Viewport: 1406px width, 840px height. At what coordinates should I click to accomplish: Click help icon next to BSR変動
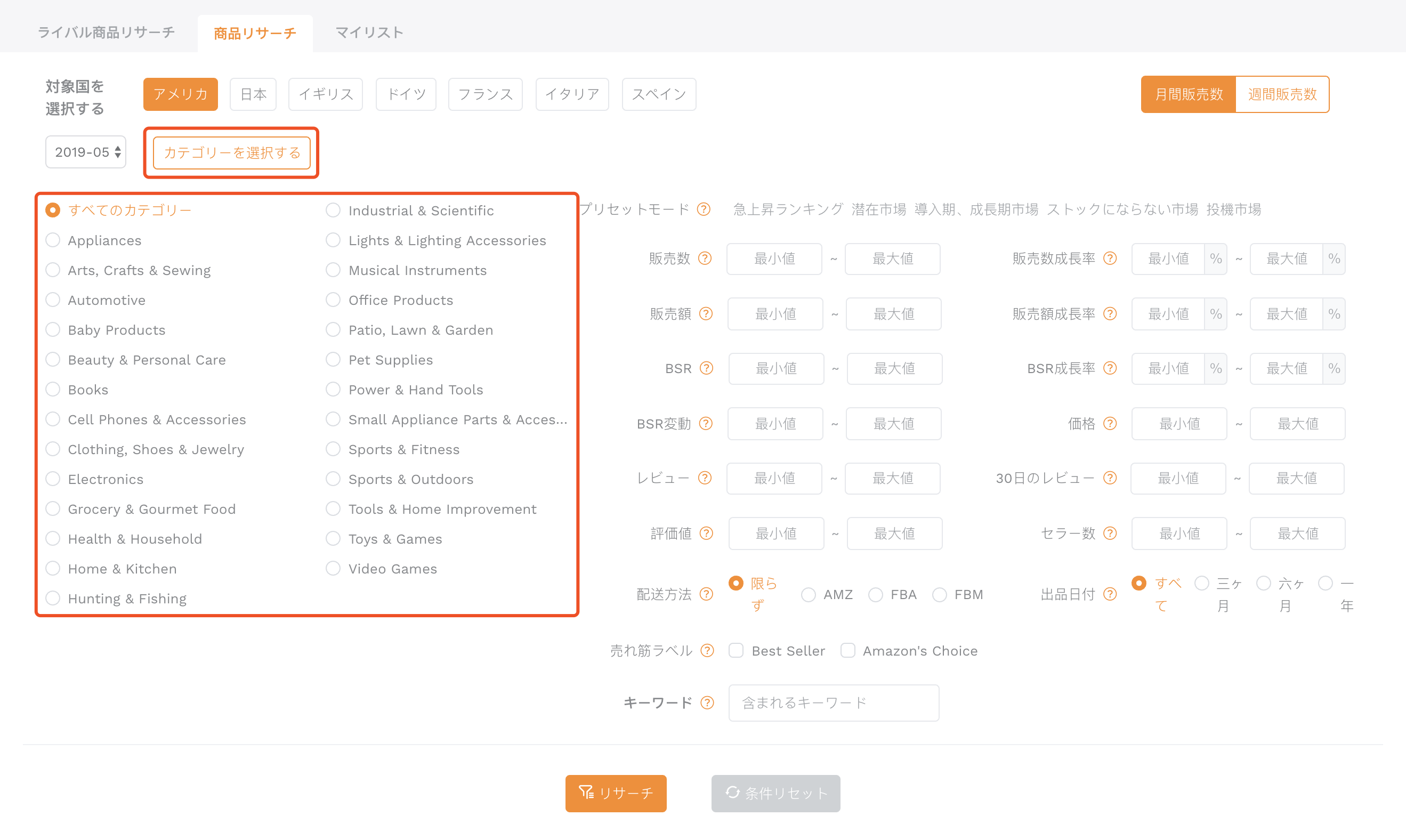tap(706, 423)
